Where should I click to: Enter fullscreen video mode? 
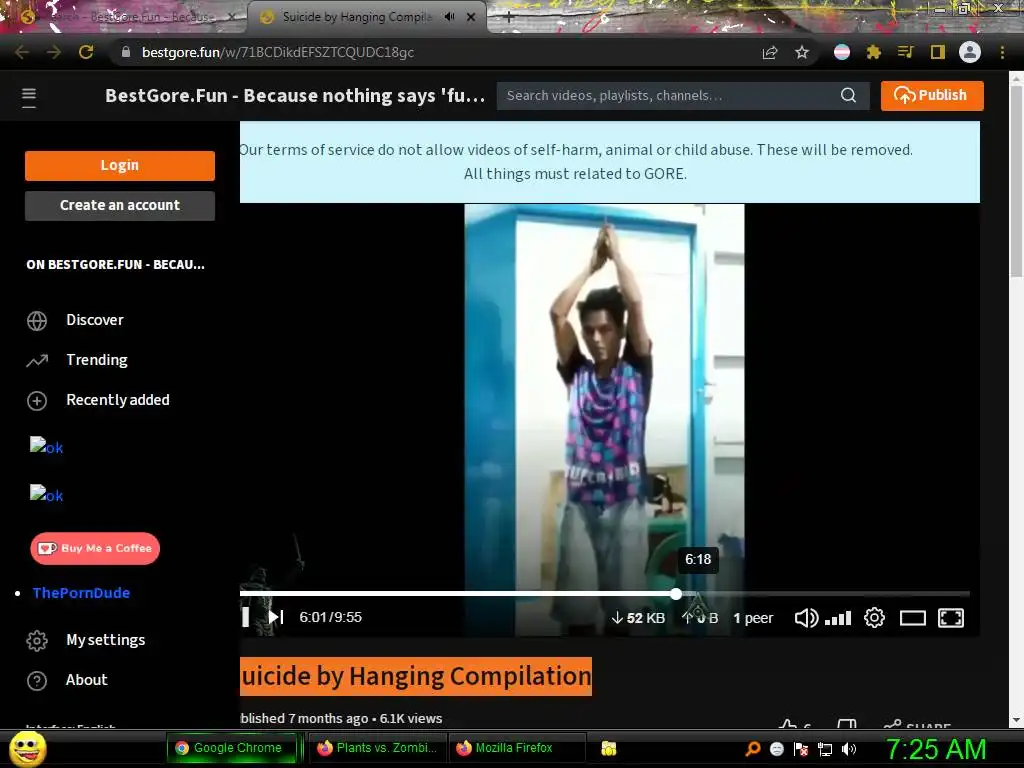point(951,618)
